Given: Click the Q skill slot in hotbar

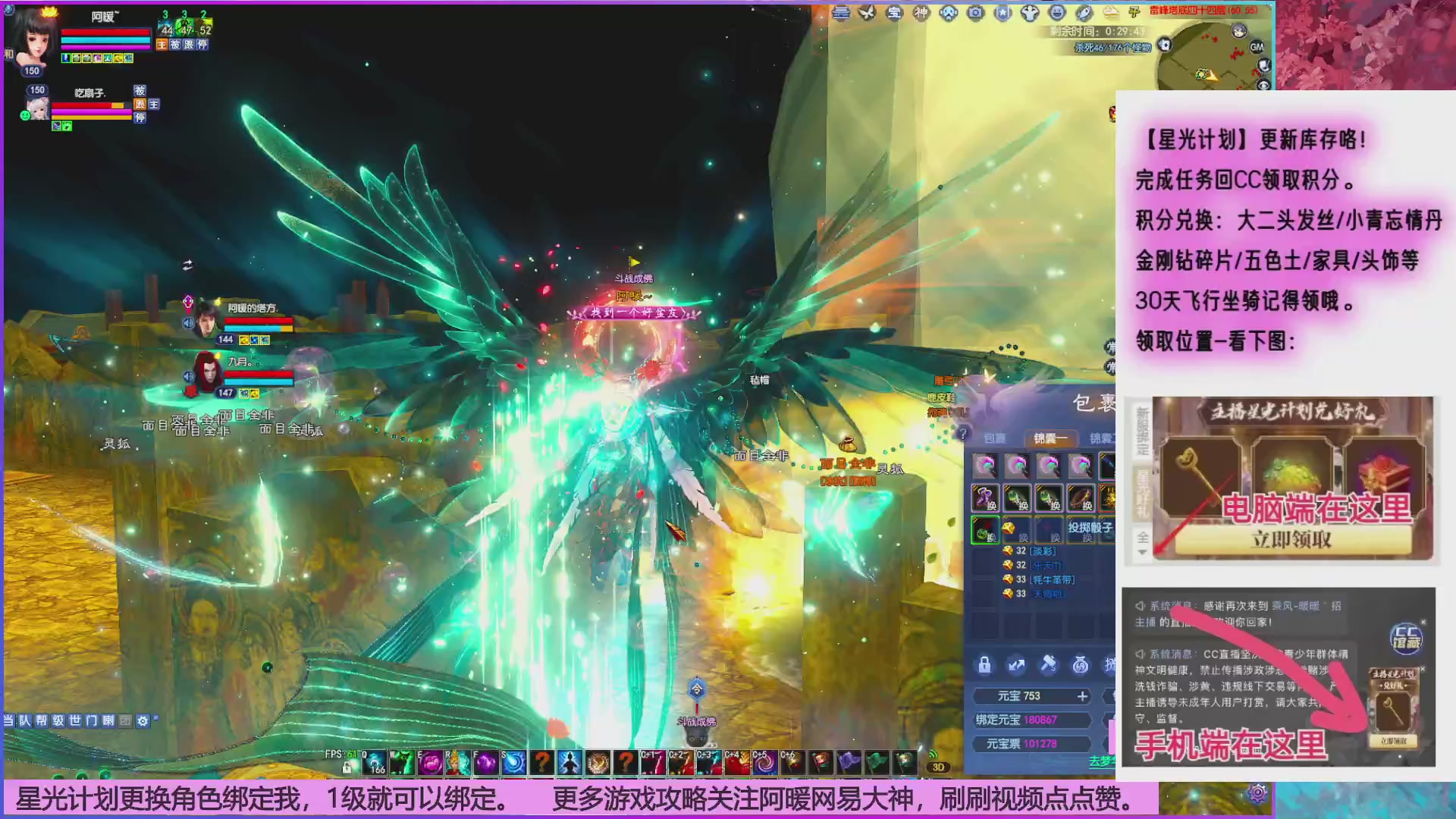Looking at the screenshot, I should (x=374, y=763).
